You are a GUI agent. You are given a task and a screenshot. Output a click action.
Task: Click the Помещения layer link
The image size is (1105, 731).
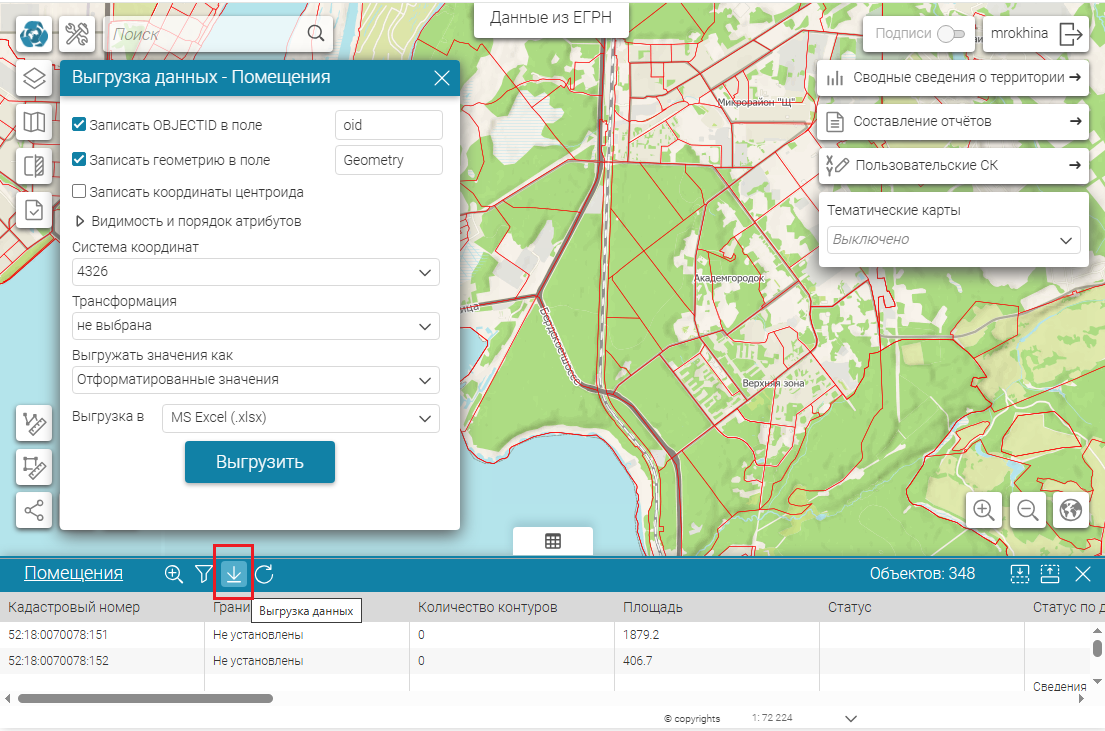pos(73,574)
